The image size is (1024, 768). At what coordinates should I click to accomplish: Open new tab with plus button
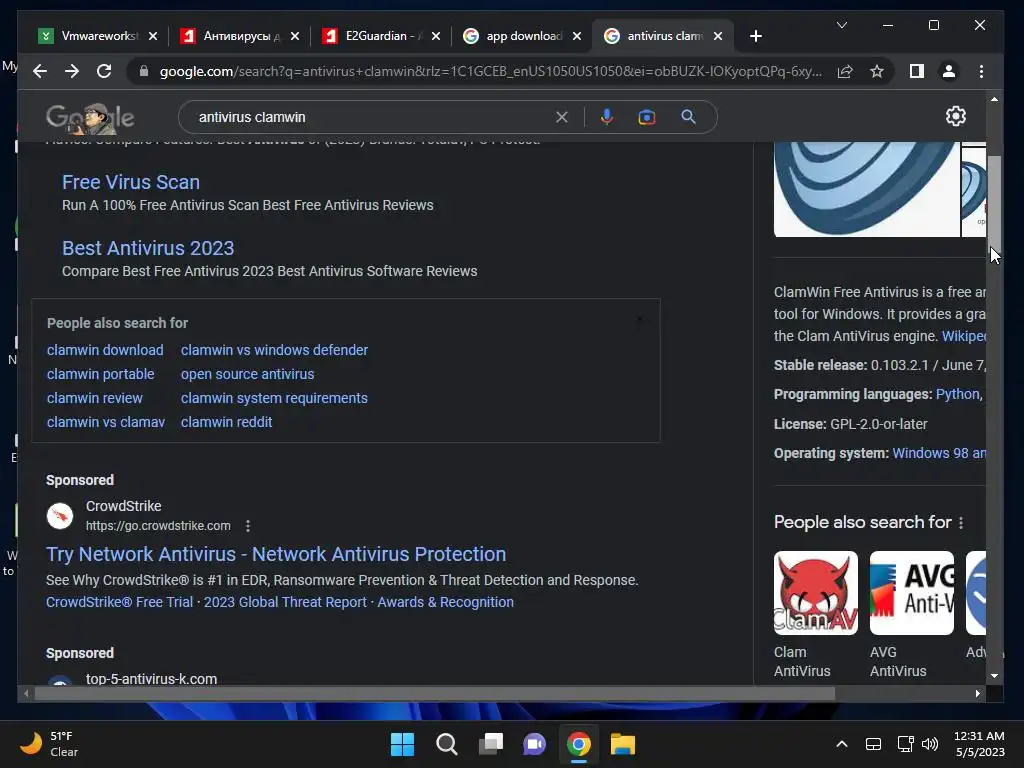[756, 36]
